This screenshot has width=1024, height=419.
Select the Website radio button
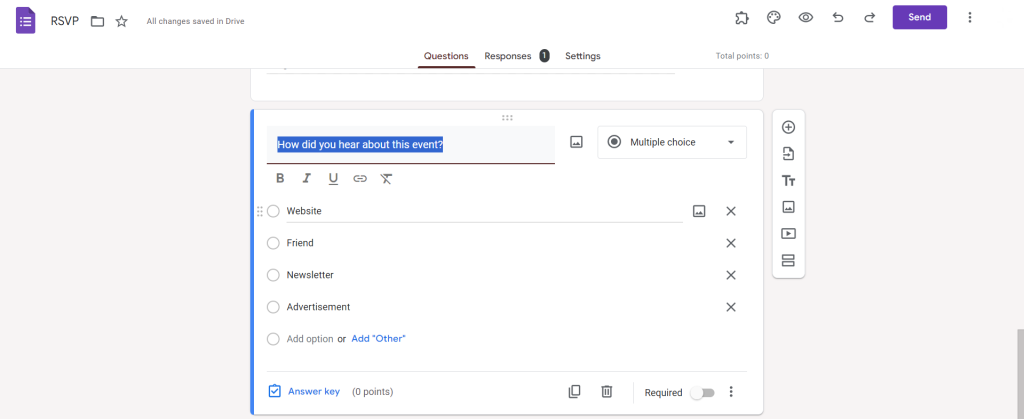(273, 211)
